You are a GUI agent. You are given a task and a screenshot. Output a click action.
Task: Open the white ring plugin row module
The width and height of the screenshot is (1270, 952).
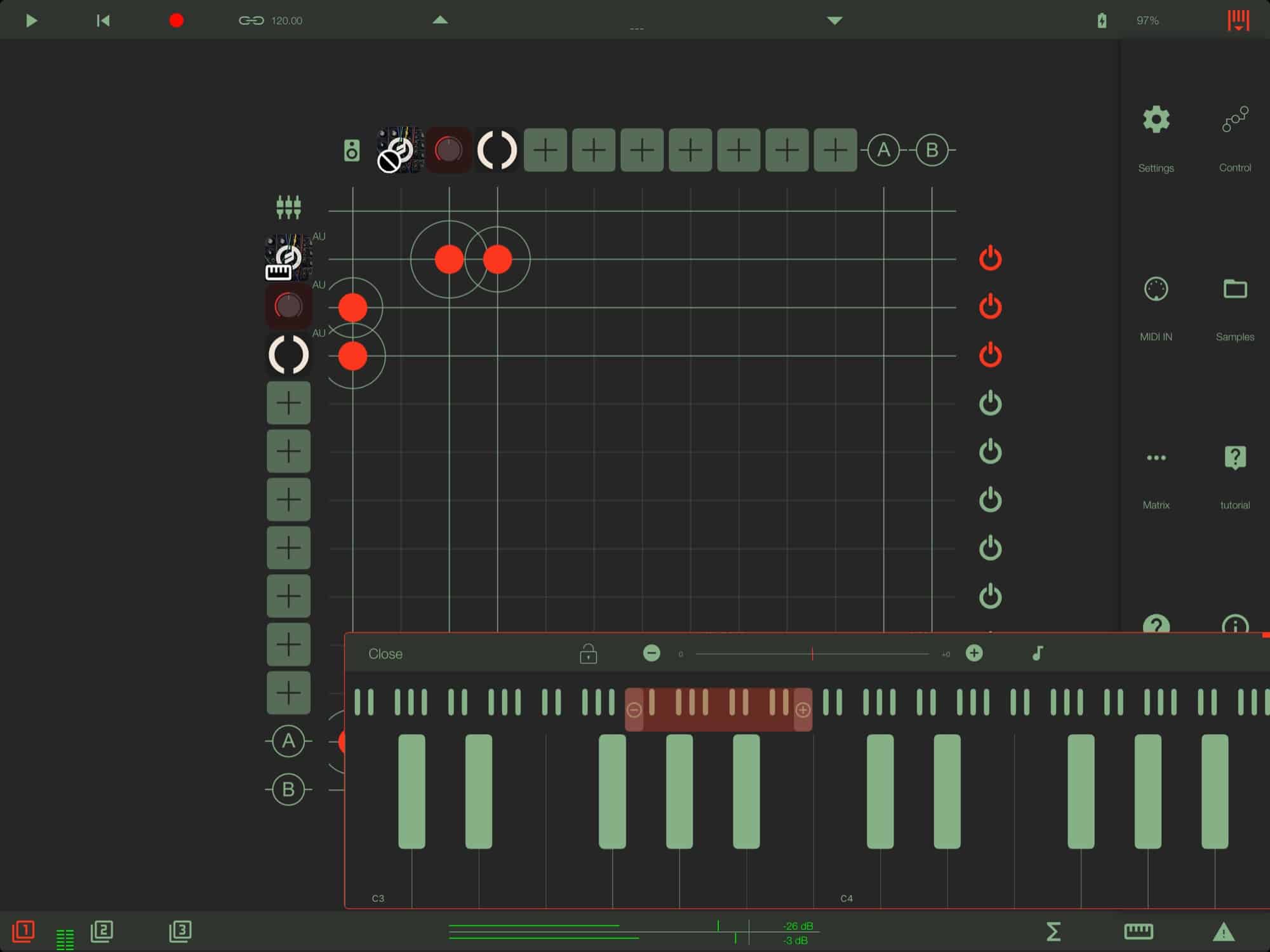pos(288,354)
